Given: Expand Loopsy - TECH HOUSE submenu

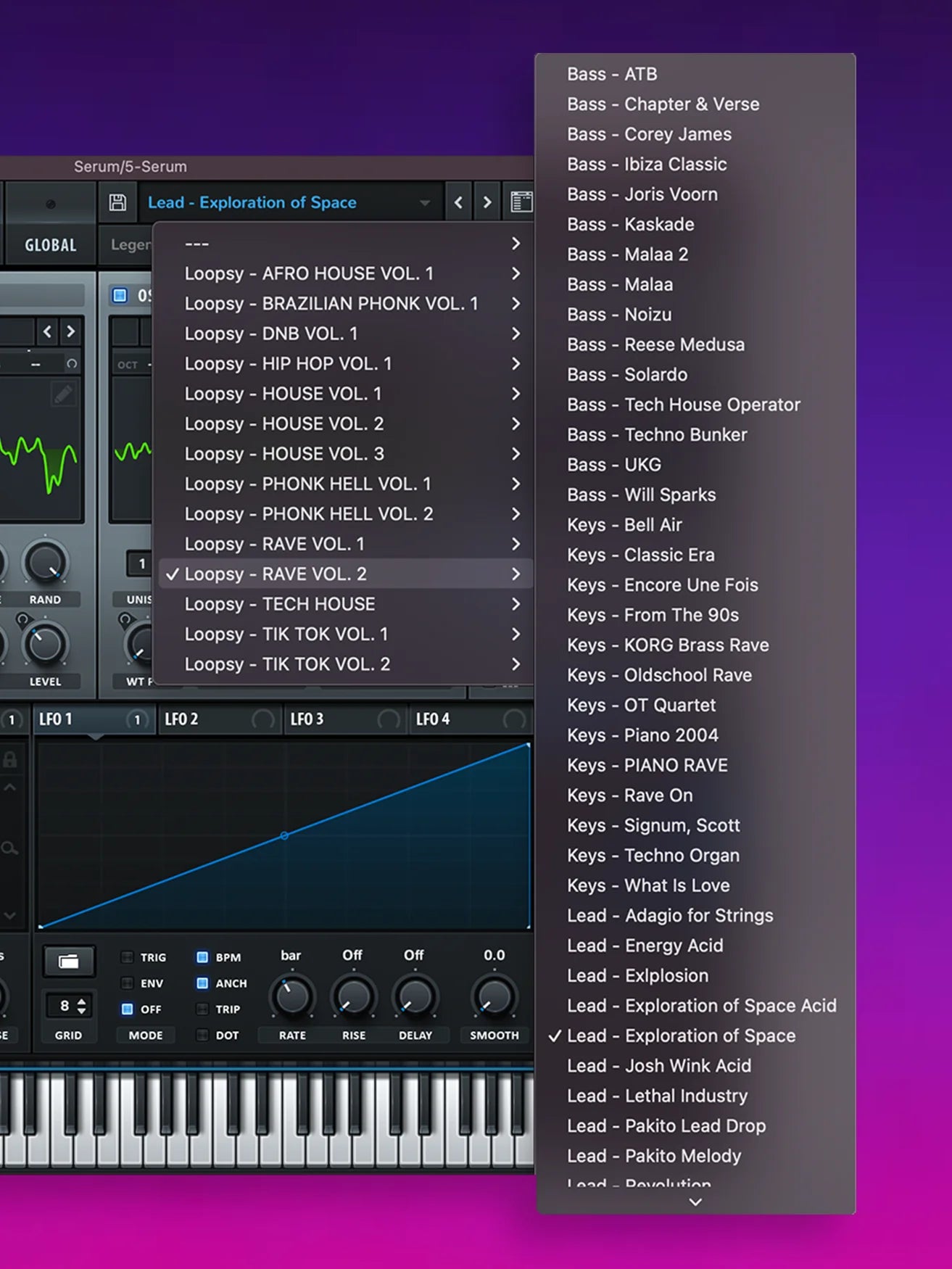Looking at the screenshot, I should tap(516, 604).
